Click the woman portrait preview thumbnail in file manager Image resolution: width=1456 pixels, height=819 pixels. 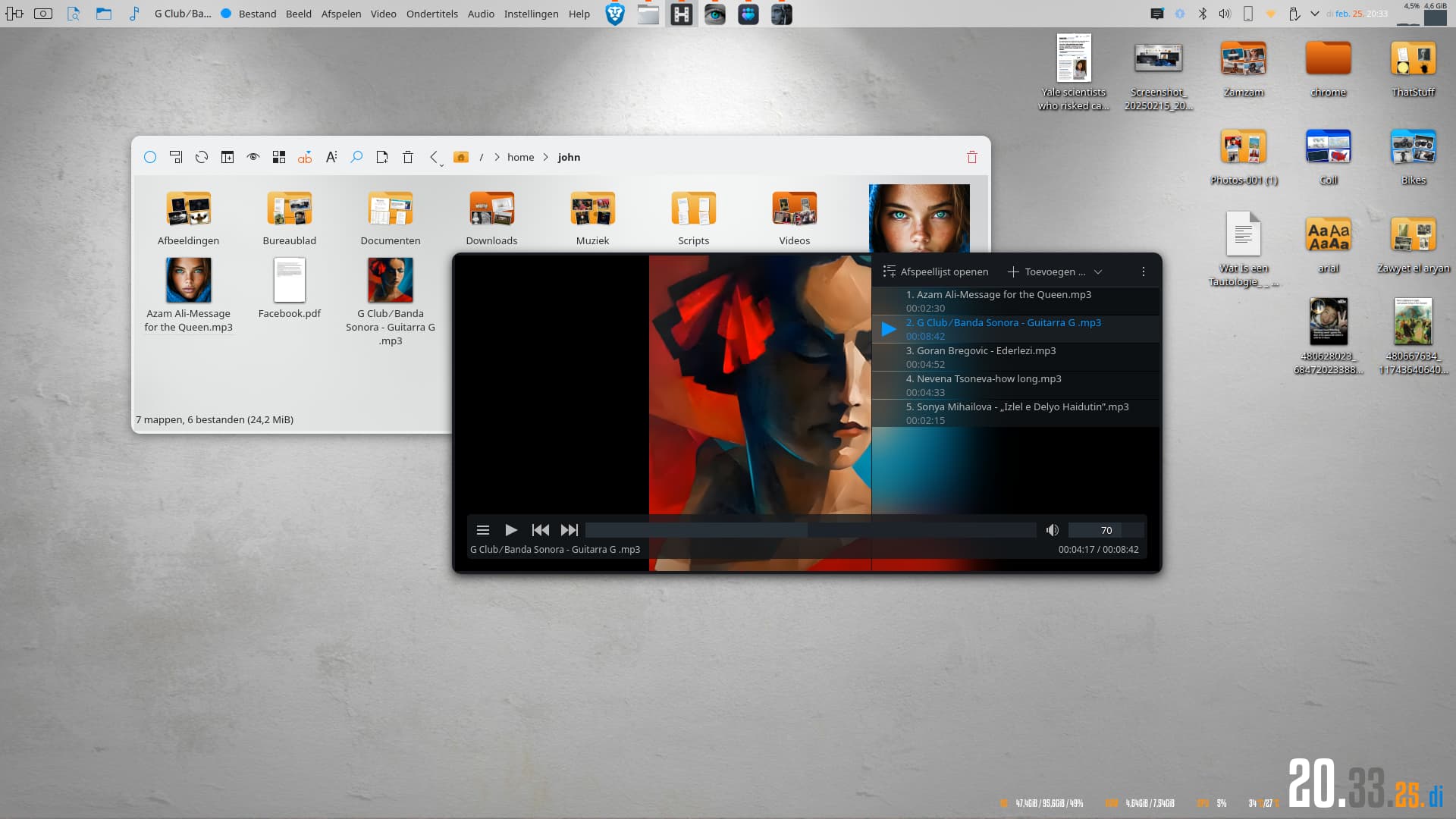click(919, 218)
